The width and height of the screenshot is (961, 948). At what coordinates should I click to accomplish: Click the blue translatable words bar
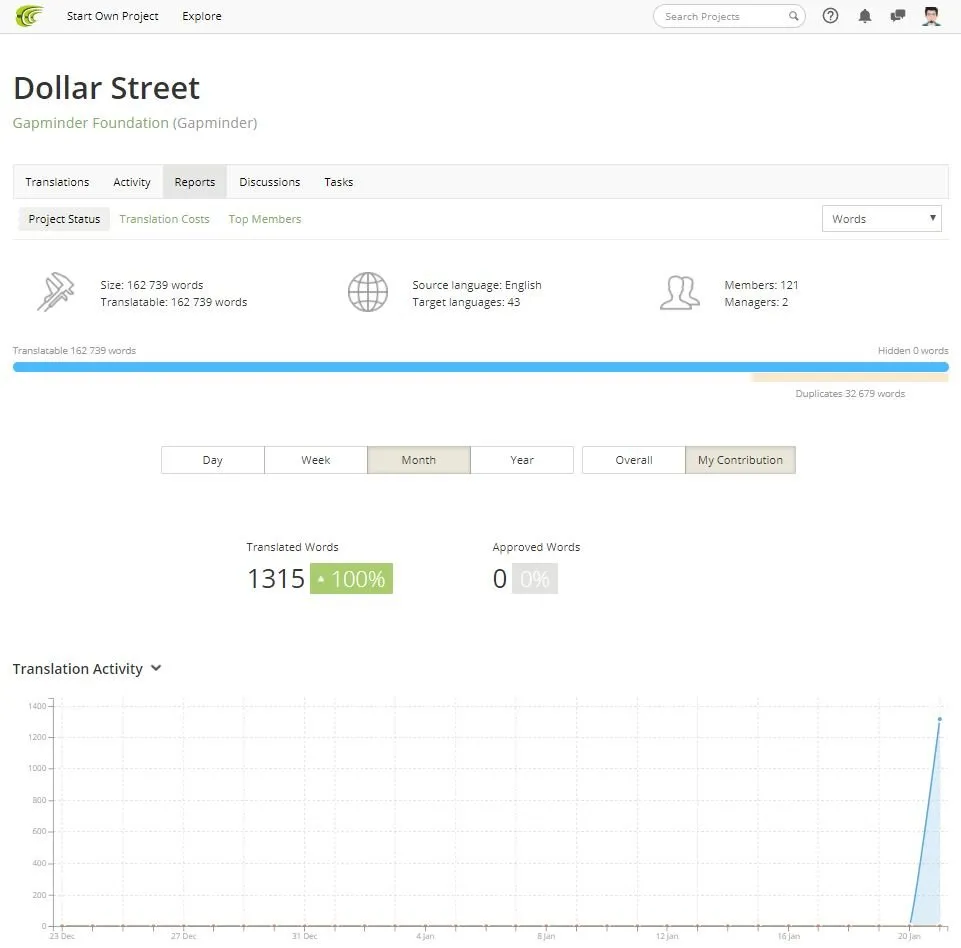(480, 367)
